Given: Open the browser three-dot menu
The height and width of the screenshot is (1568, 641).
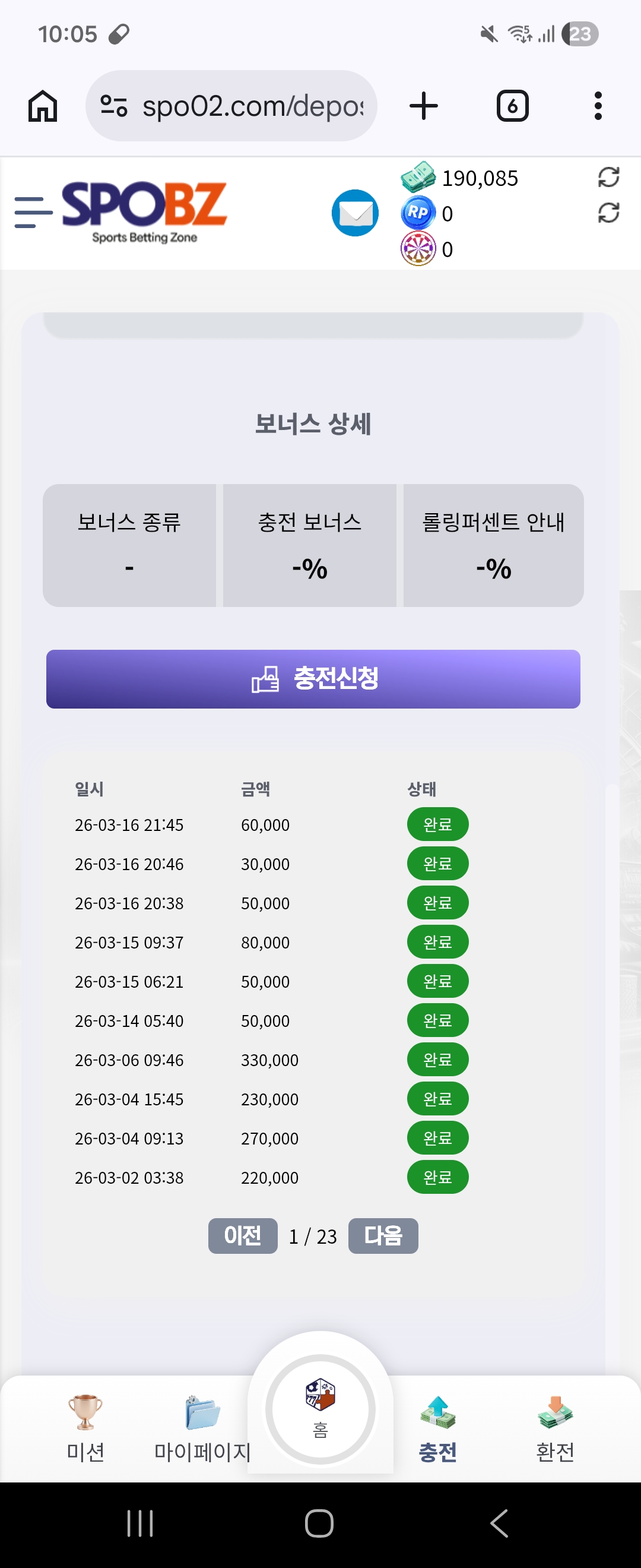Looking at the screenshot, I should click(598, 106).
